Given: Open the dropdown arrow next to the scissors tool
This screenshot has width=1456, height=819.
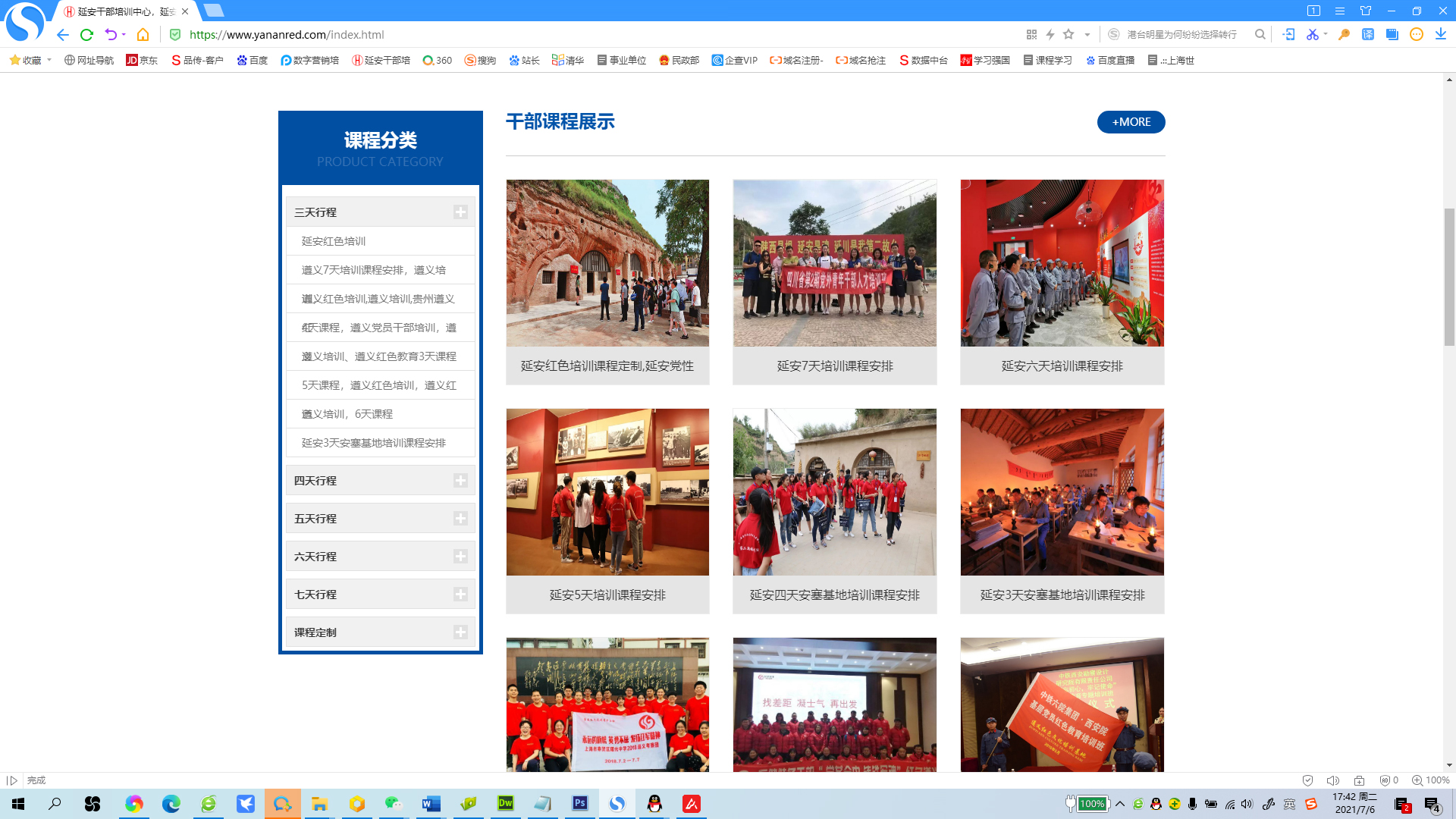Looking at the screenshot, I should [x=1325, y=35].
